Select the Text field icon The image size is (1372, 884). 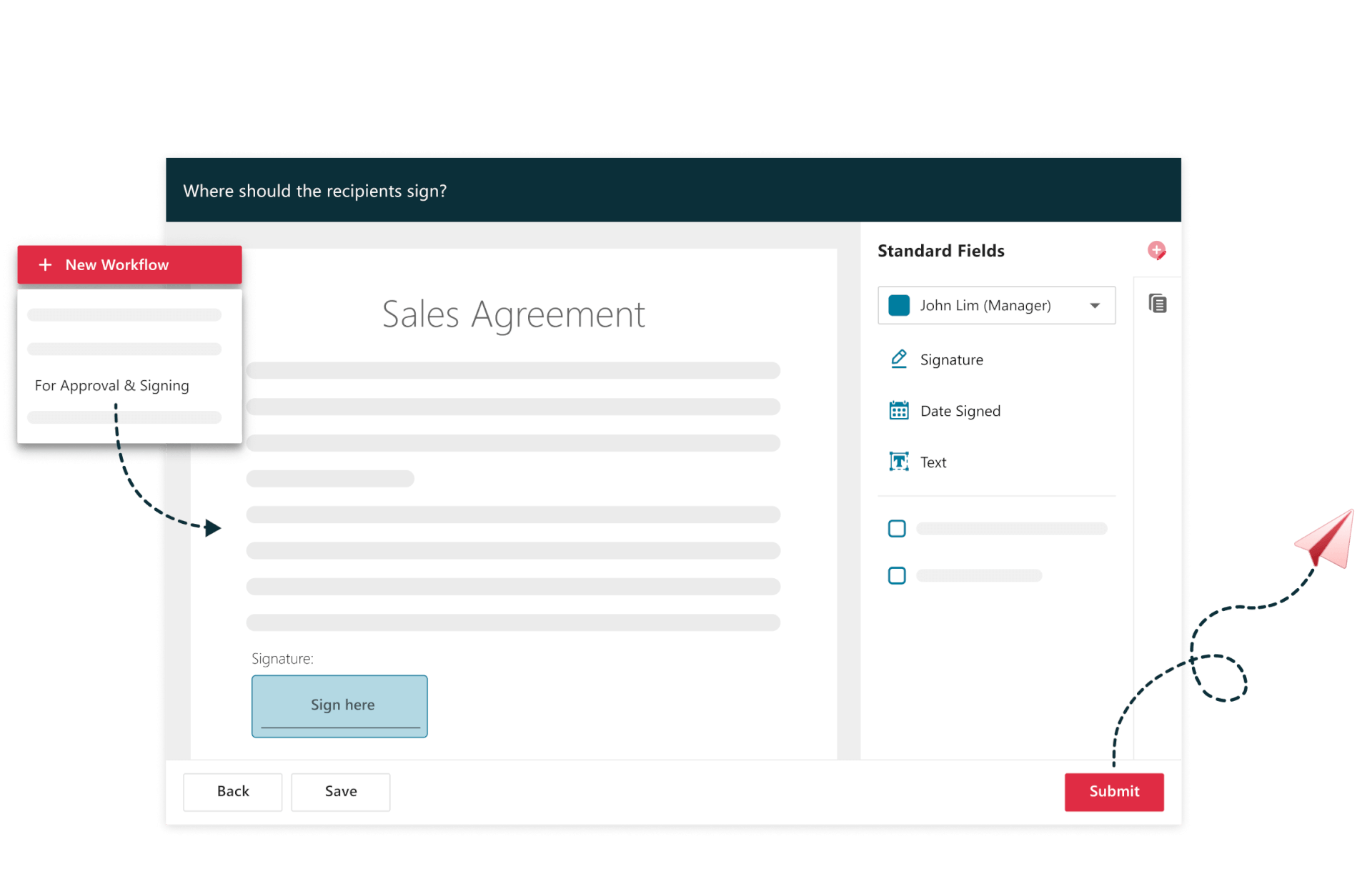(x=898, y=462)
